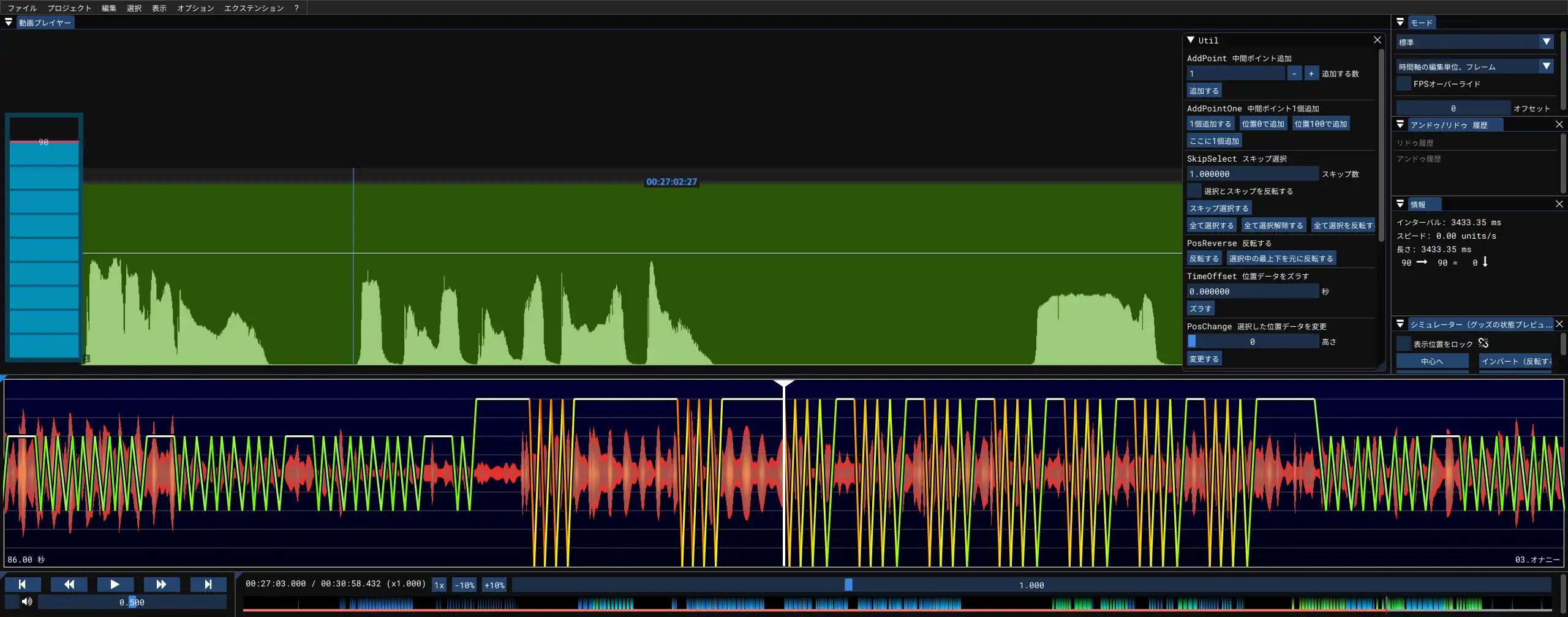Click 追加する under AddPoint
The width and height of the screenshot is (1568, 617).
[x=1204, y=91]
